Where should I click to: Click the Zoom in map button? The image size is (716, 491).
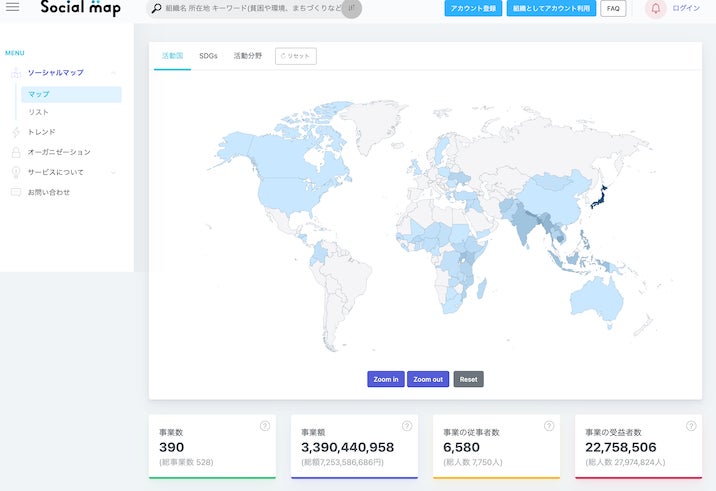pos(385,379)
